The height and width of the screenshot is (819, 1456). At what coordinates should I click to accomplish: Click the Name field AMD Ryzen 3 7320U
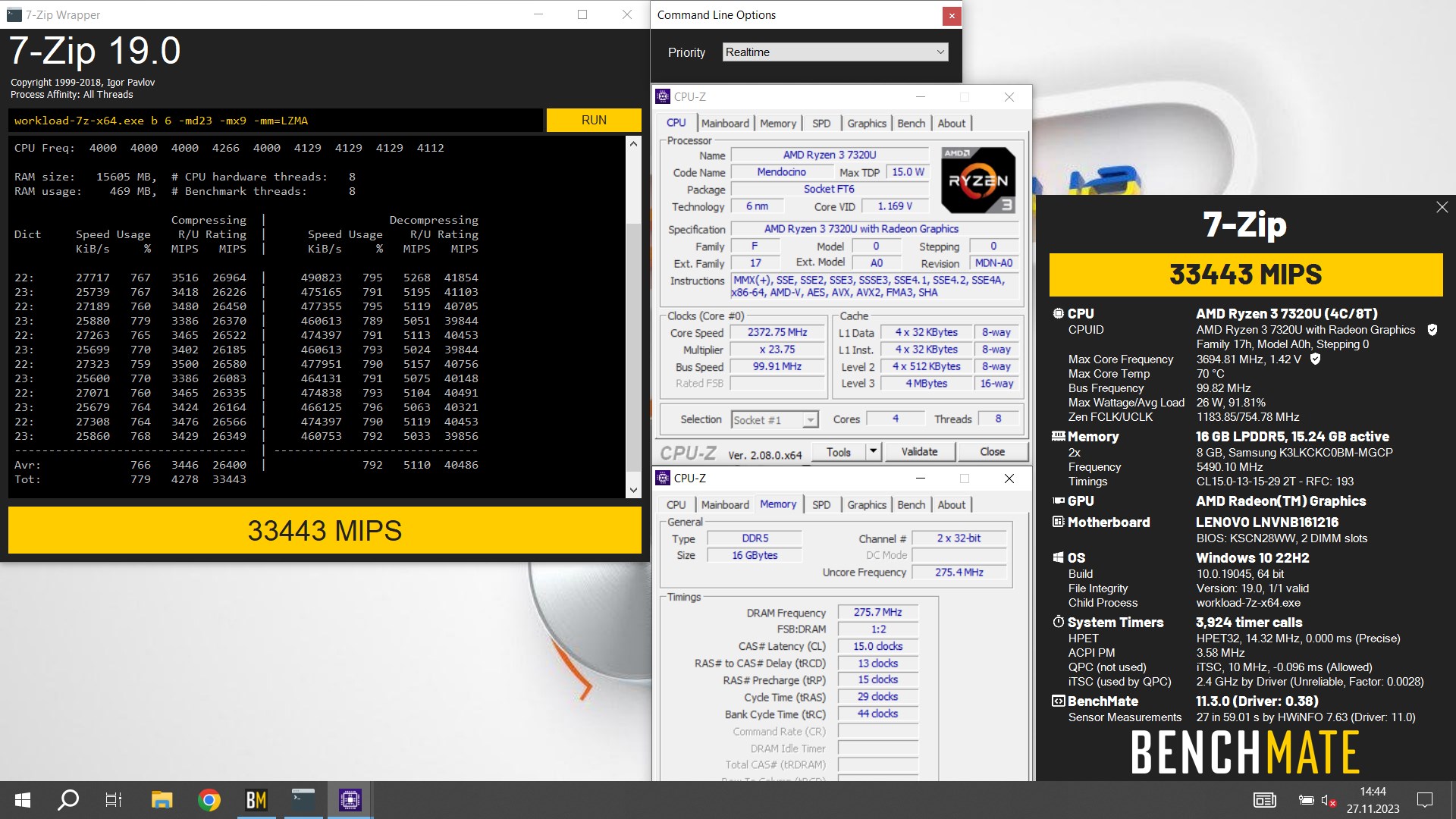(x=830, y=155)
